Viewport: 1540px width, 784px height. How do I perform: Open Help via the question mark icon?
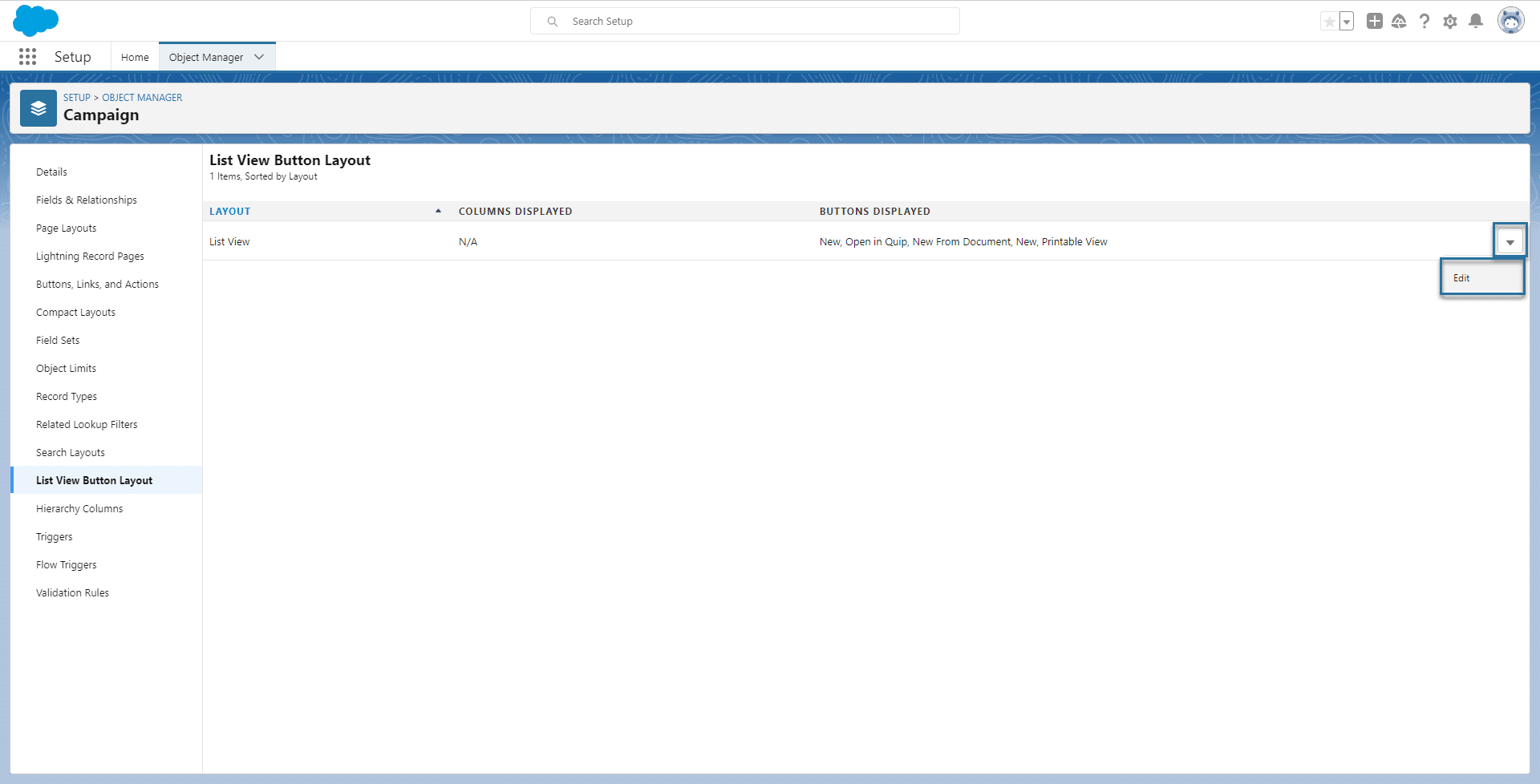click(x=1425, y=21)
